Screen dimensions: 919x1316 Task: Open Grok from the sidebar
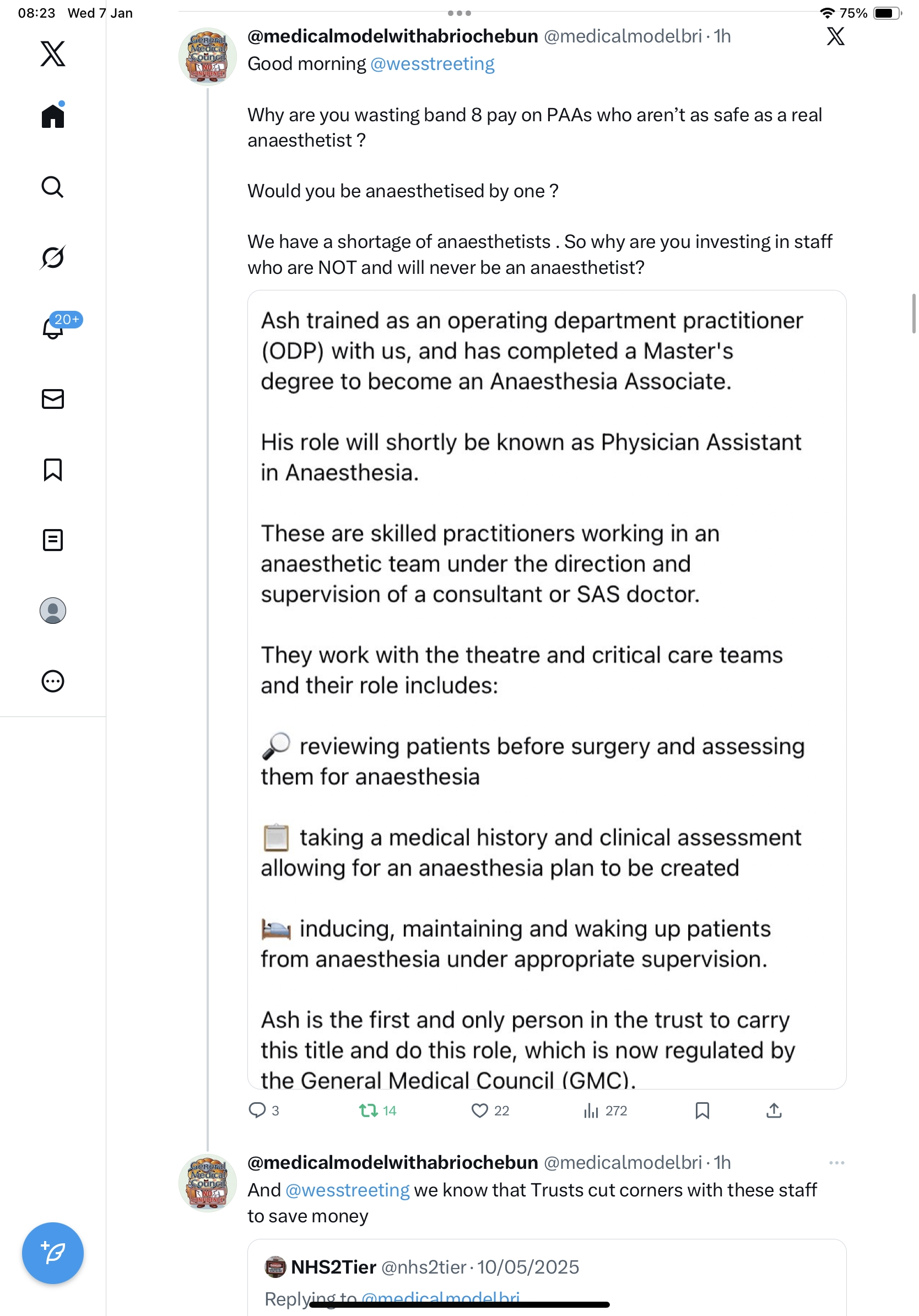click(x=53, y=257)
